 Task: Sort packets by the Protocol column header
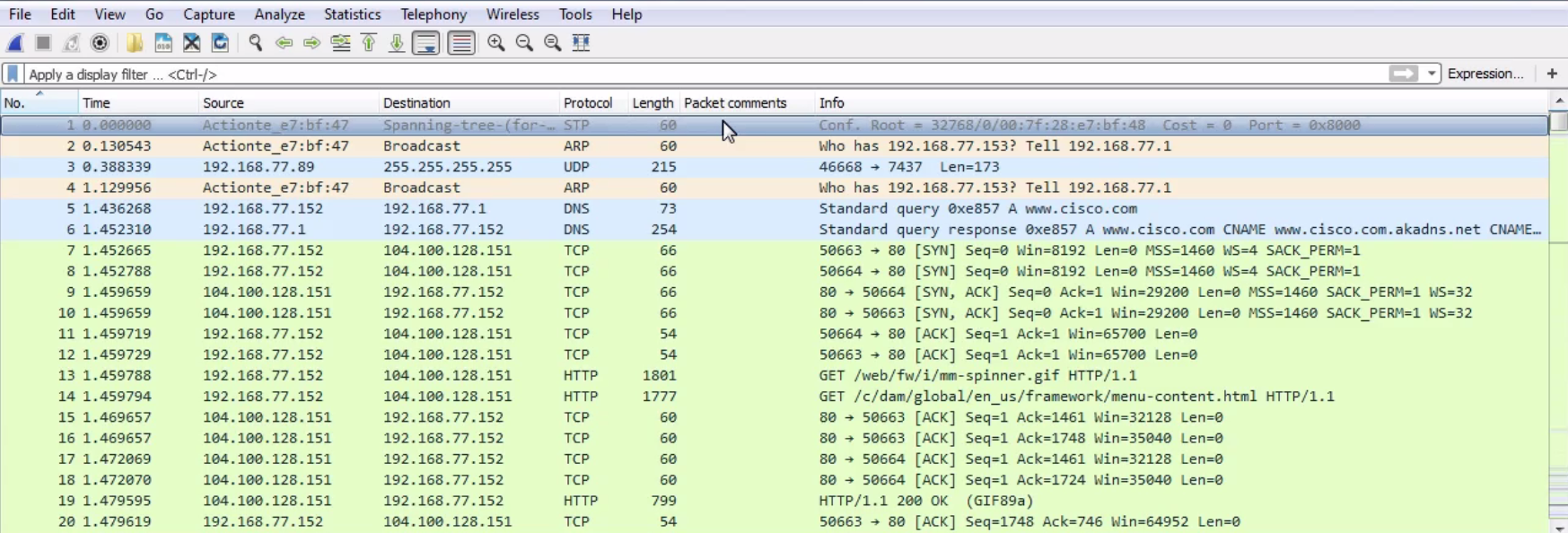coord(587,103)
